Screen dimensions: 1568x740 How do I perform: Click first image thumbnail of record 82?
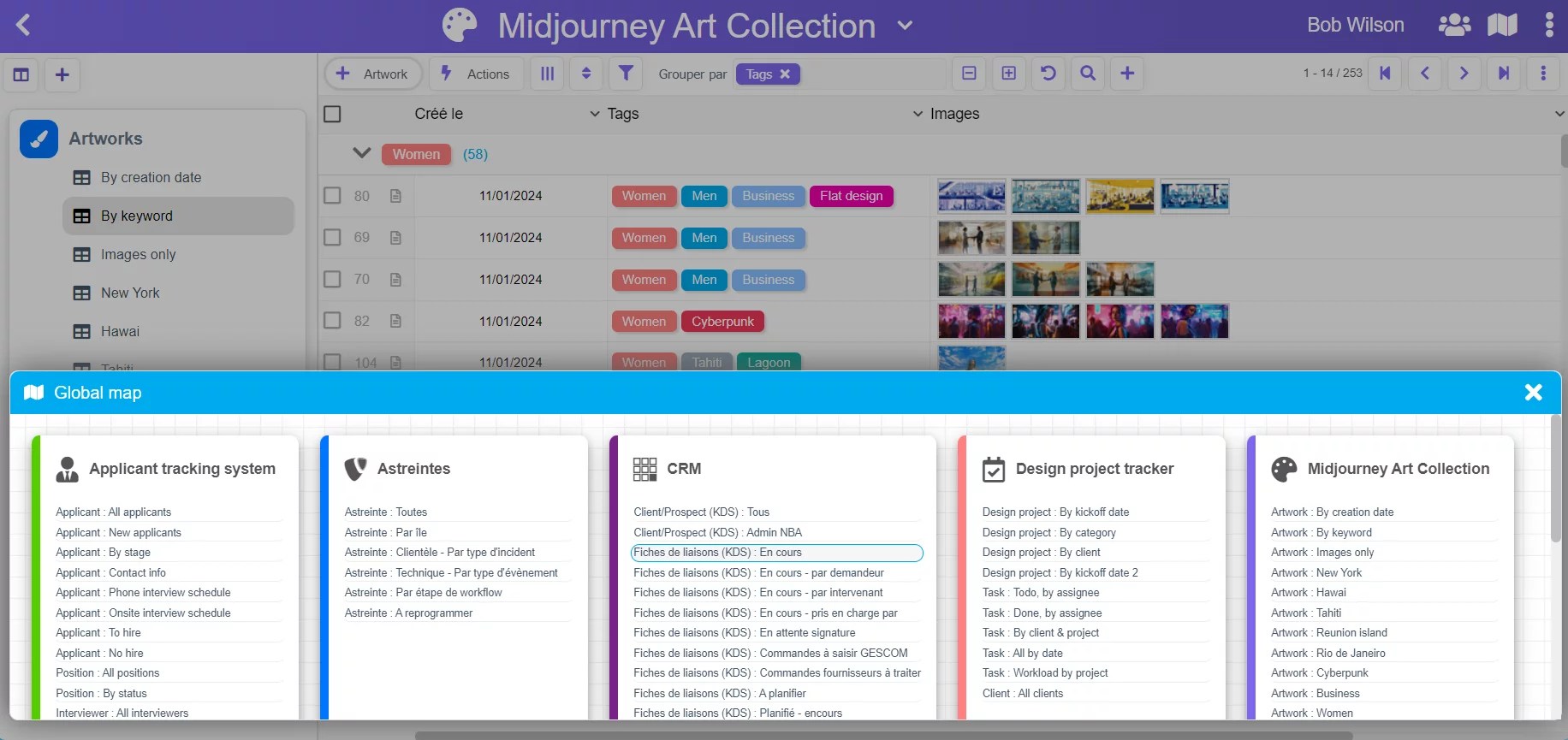971,322
